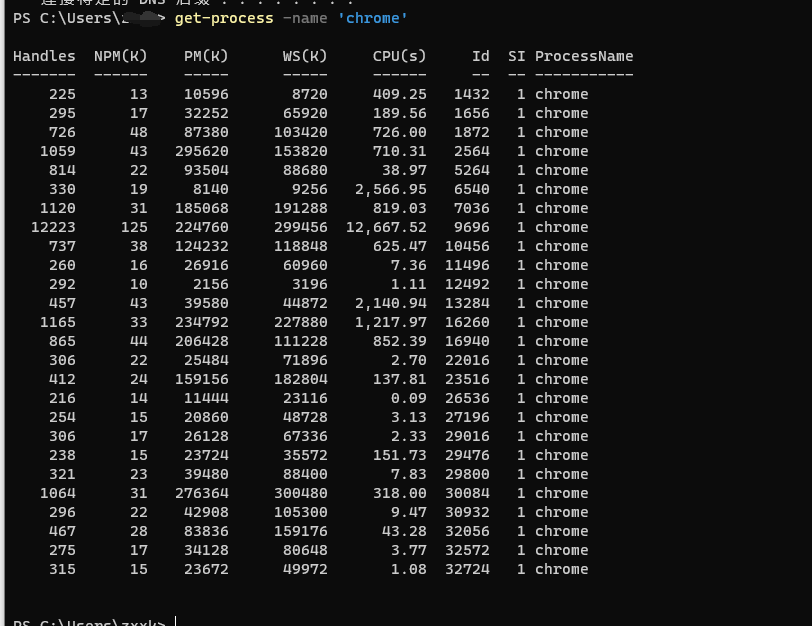Click the Id column header
812x626 pixels.
coord(481,56)
